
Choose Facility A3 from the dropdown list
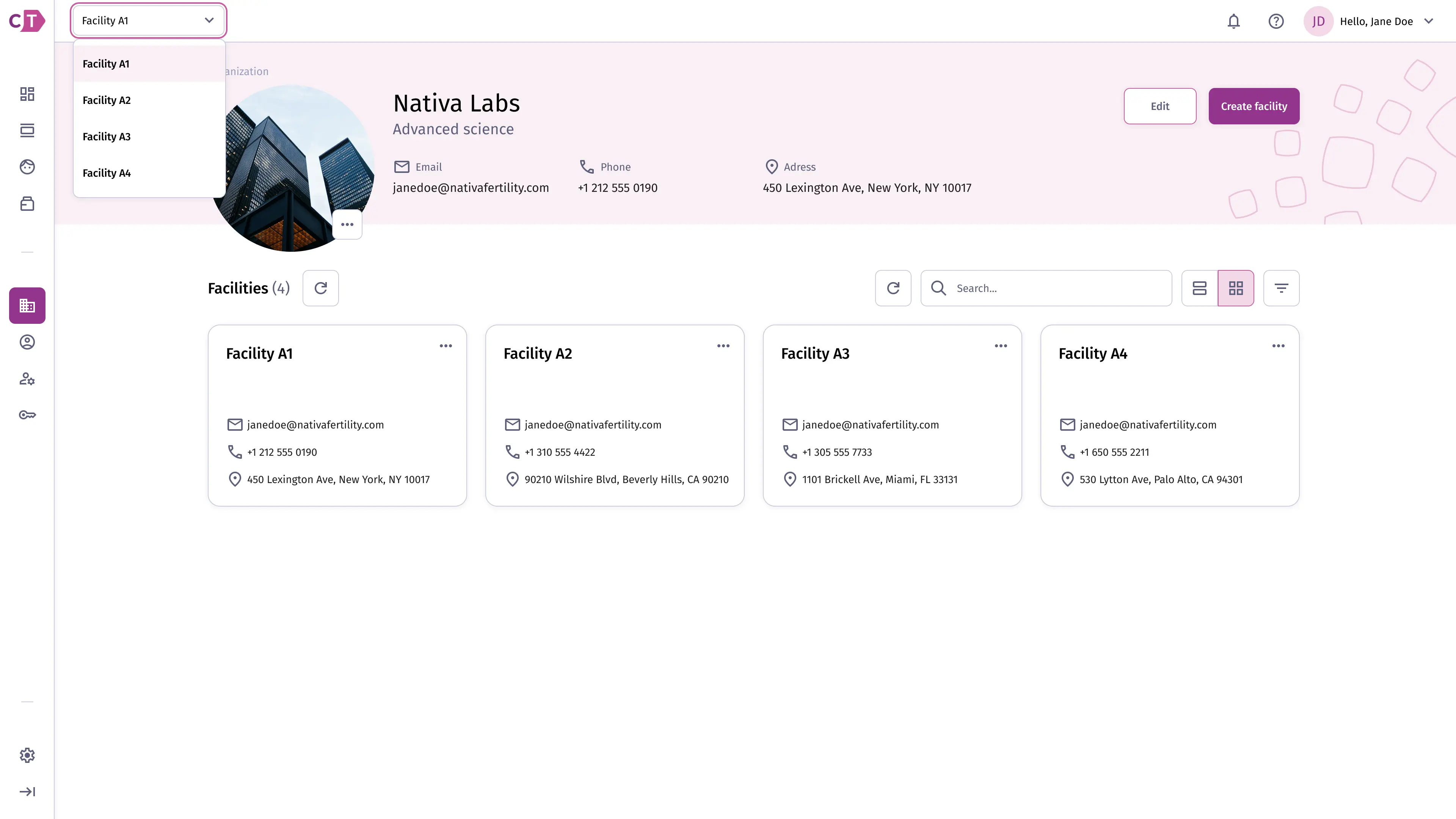[149, 137]
